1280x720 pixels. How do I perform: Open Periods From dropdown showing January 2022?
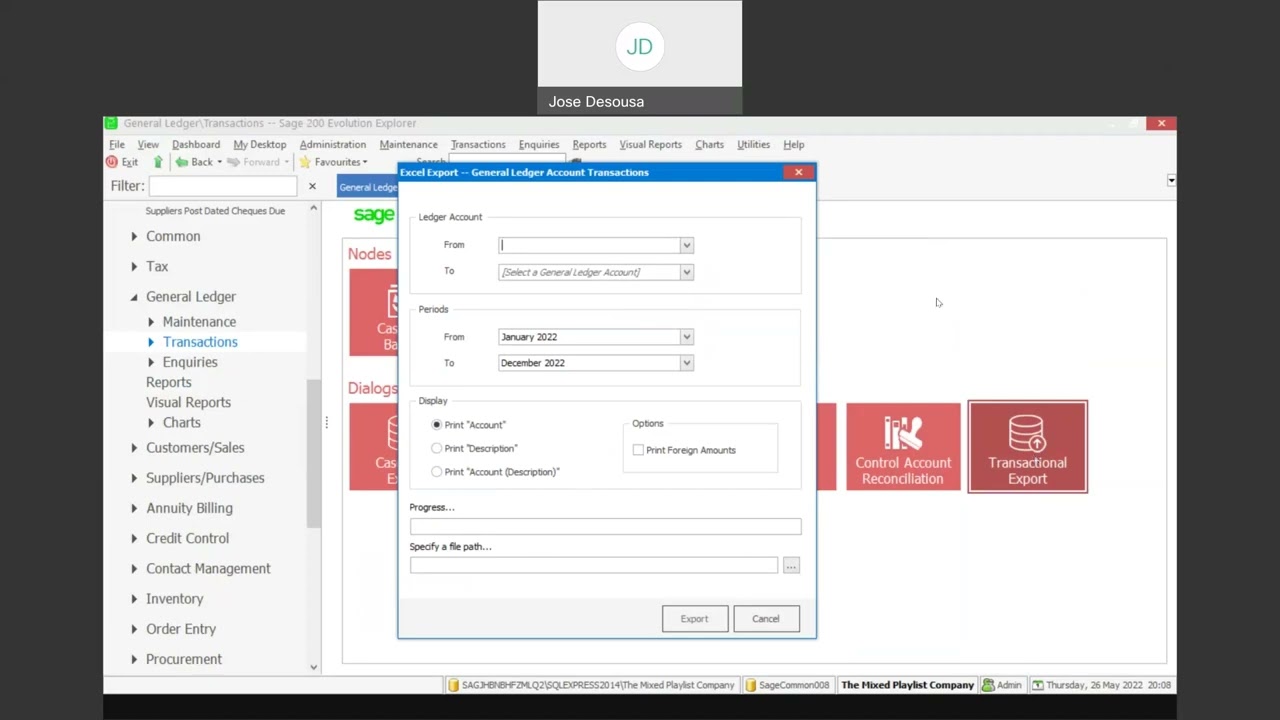tap(686, 337)
